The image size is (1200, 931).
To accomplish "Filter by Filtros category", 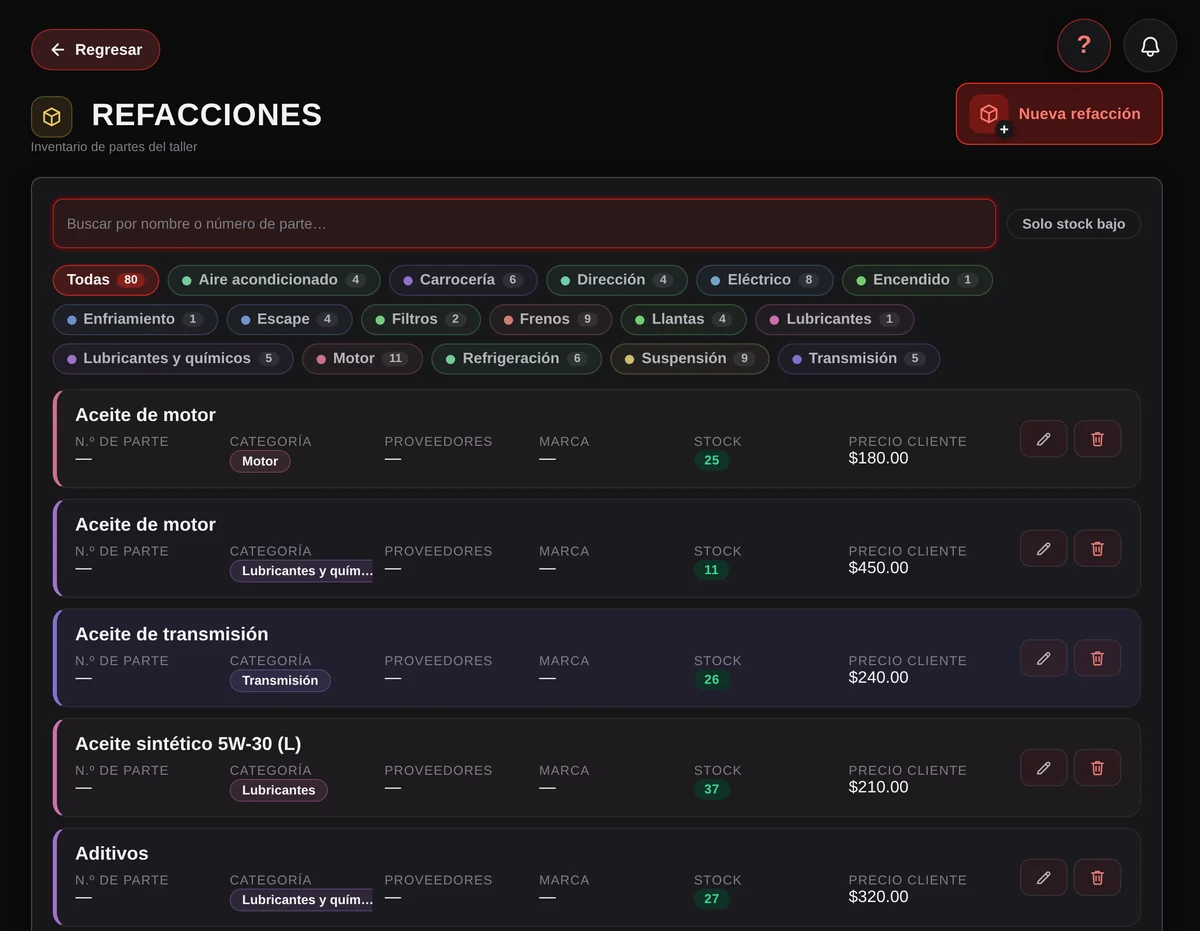I will (x=421, y=319).
